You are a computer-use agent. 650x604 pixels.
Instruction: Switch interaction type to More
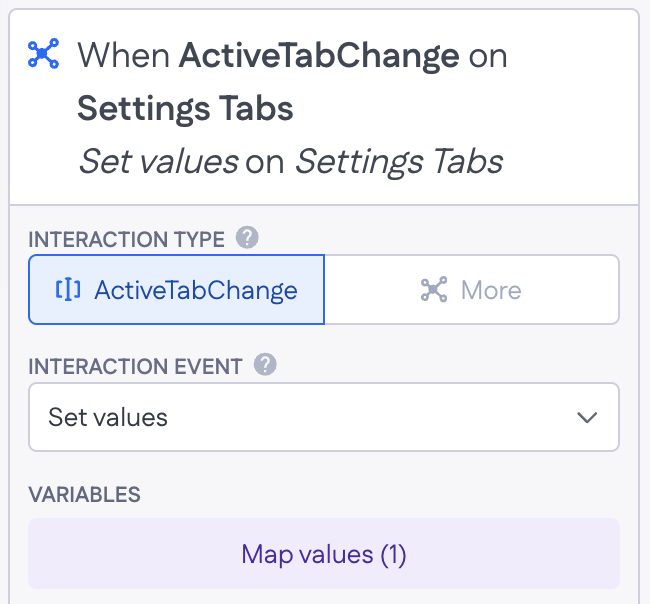[x=472, y=289]
